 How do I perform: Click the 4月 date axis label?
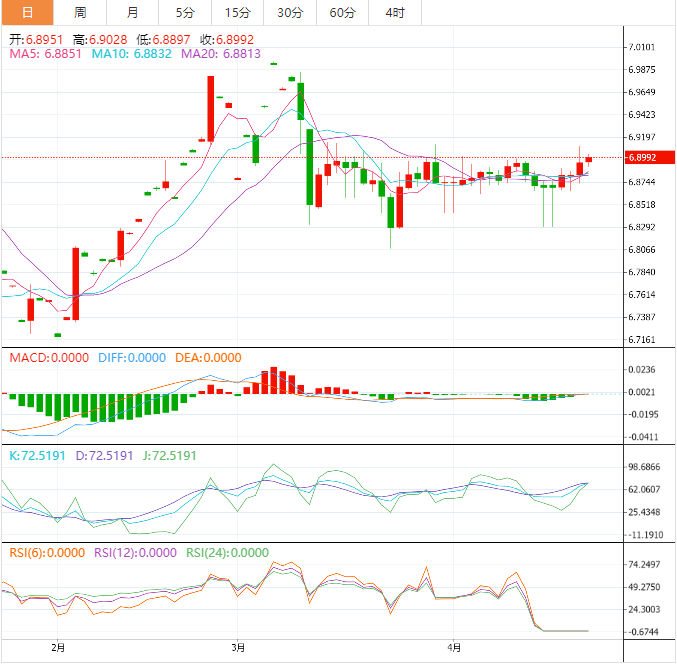(x=454, y=648)
